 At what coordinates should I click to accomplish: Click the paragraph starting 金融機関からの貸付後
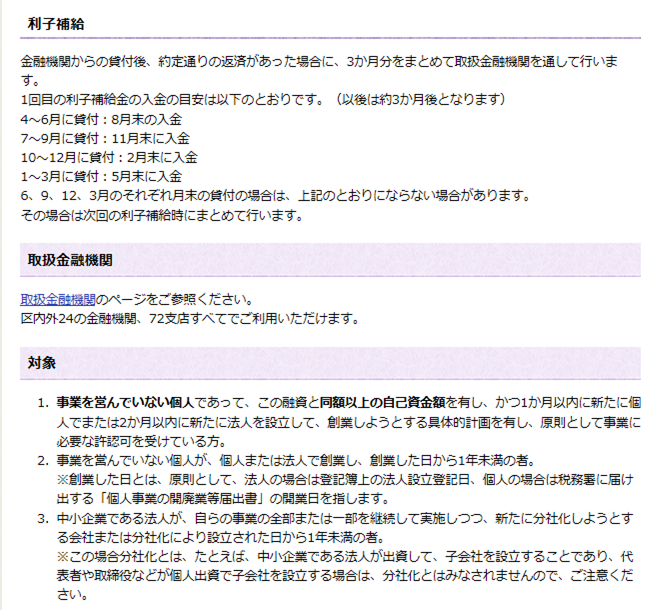(319, 71)
